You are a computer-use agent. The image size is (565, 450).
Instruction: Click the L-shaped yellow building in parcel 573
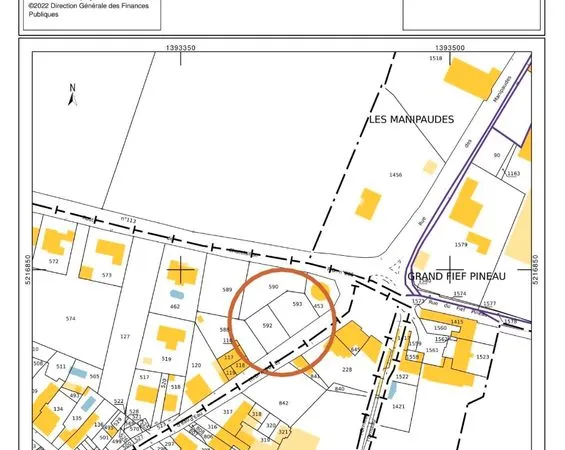click(111, 251)
